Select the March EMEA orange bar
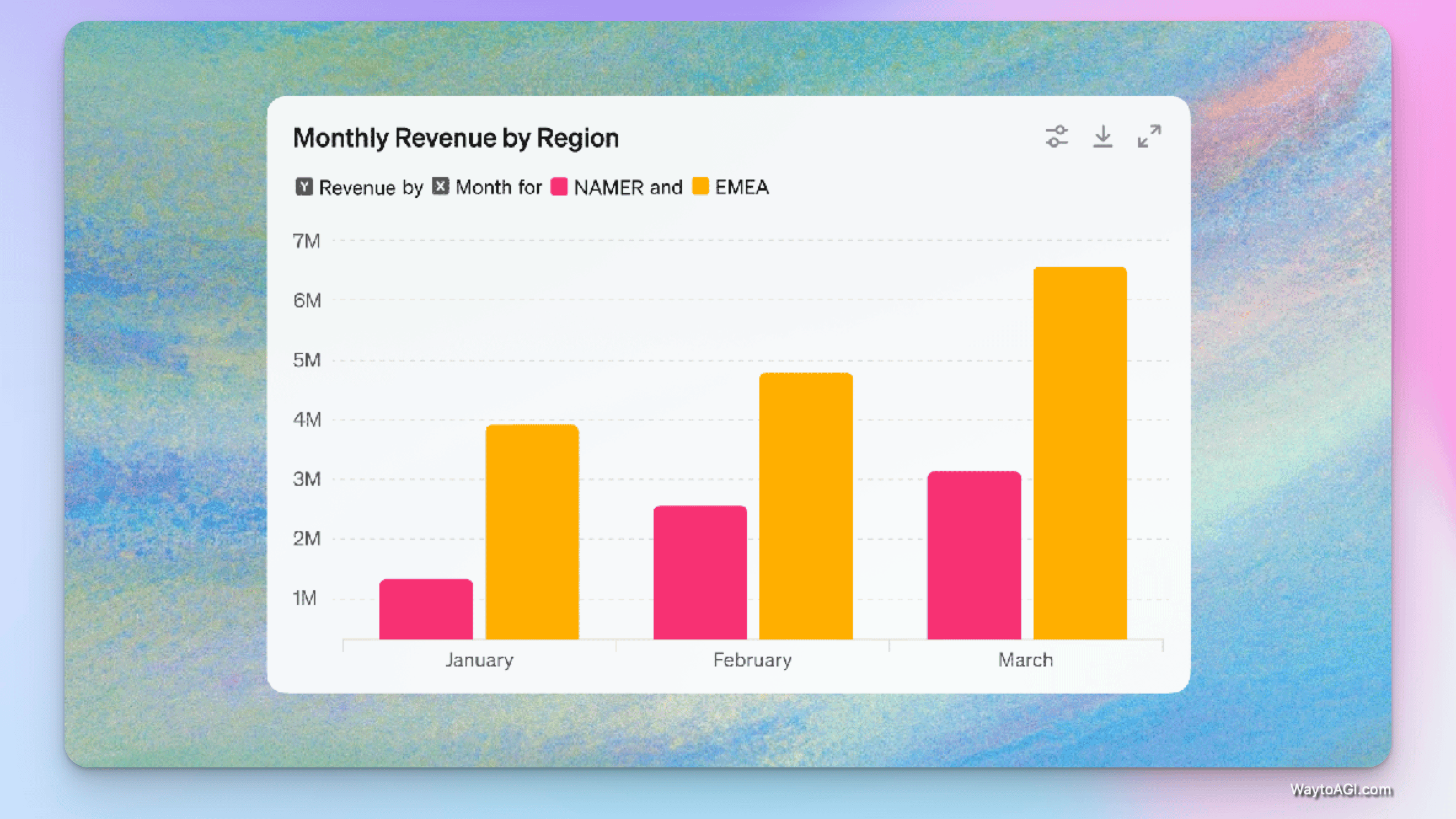The image size is (1456, 819). 1080,453
